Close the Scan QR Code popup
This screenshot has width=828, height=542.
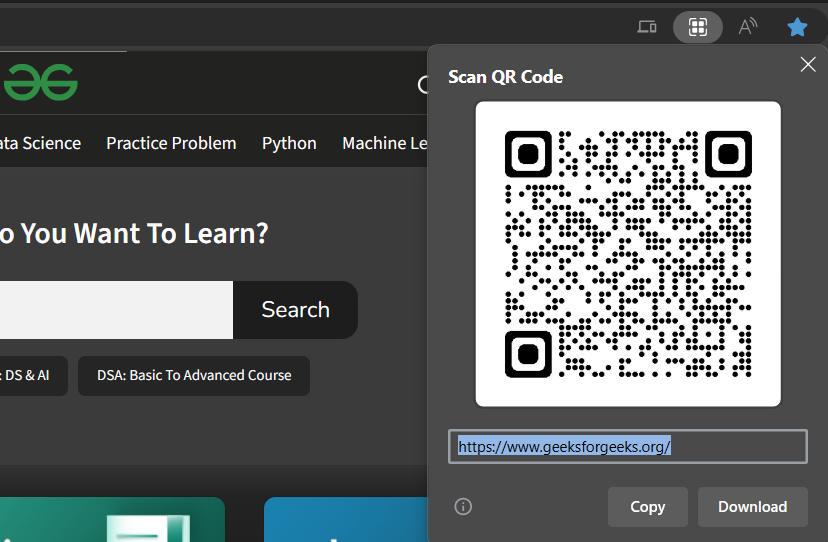(808, 64)
